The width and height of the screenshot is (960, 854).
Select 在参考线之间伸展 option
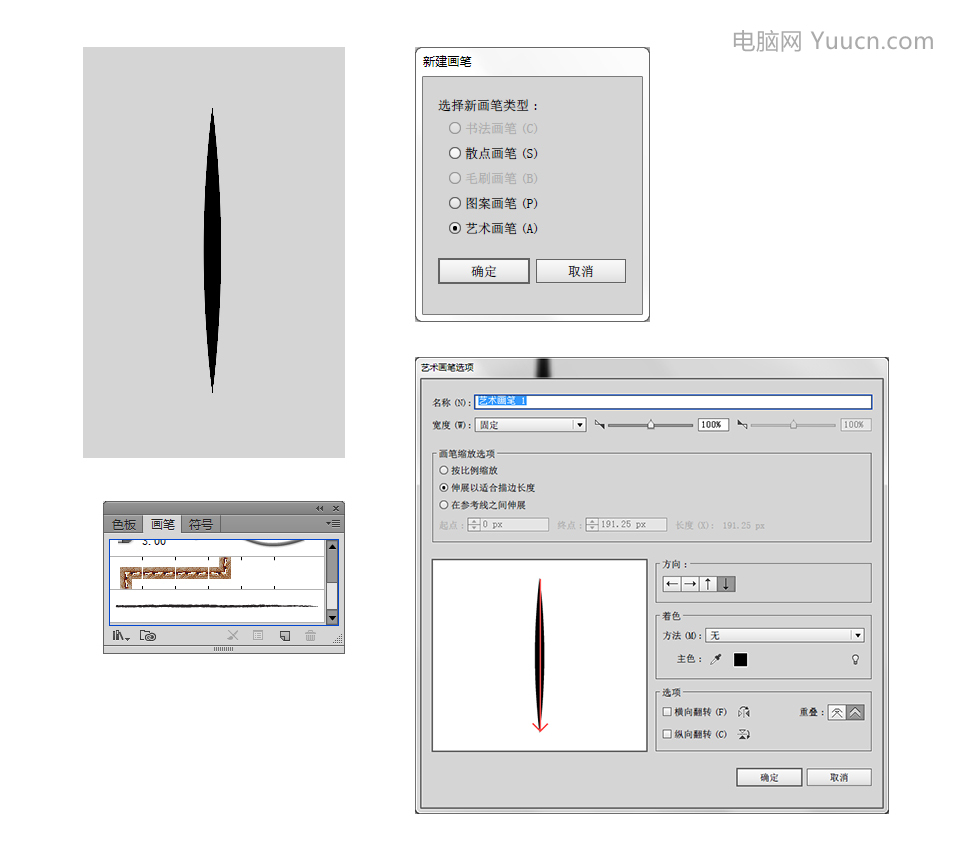point(482,505)
